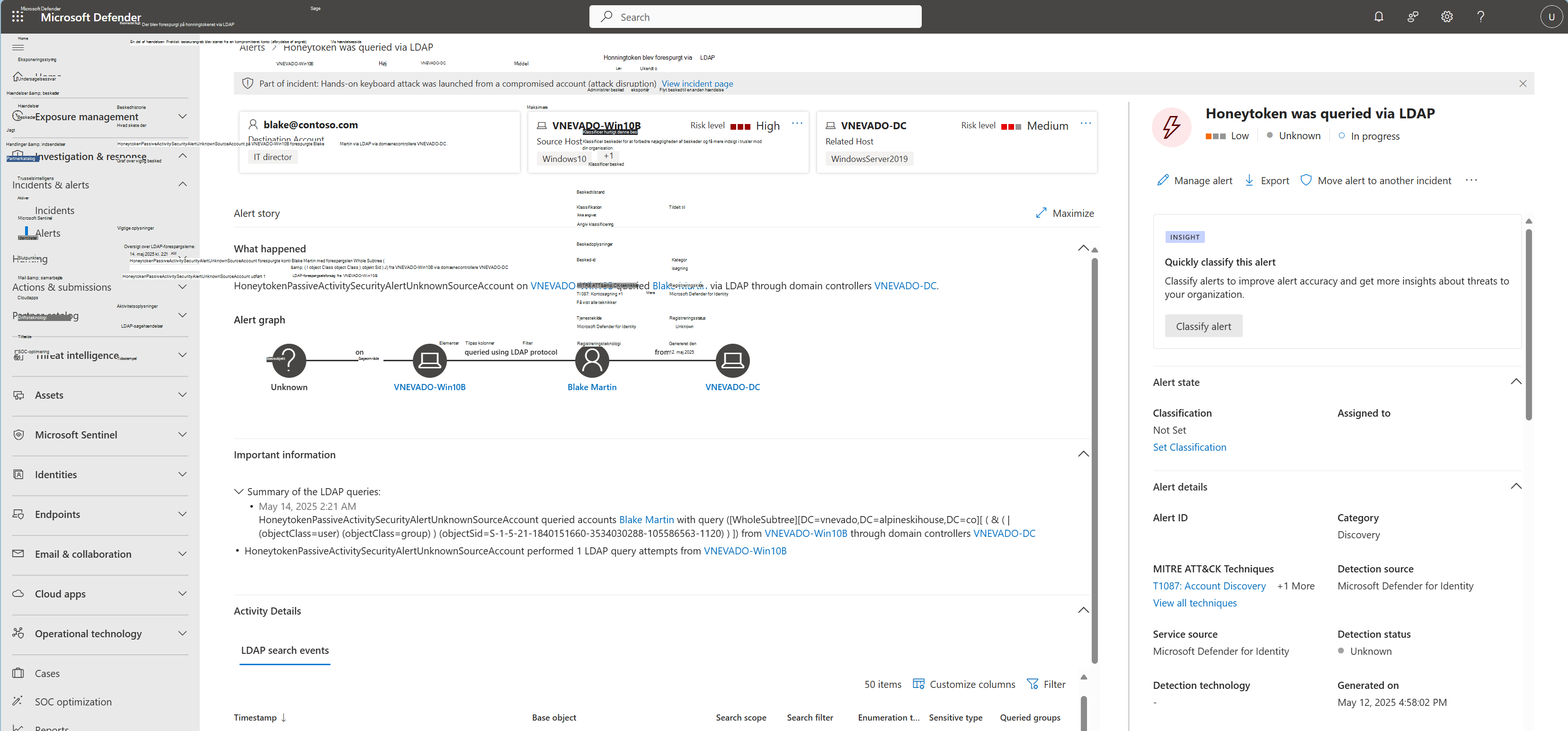This screenshot has width=1568, height=731.
Task: Open the View incident page link
Action: coord(697,83)
